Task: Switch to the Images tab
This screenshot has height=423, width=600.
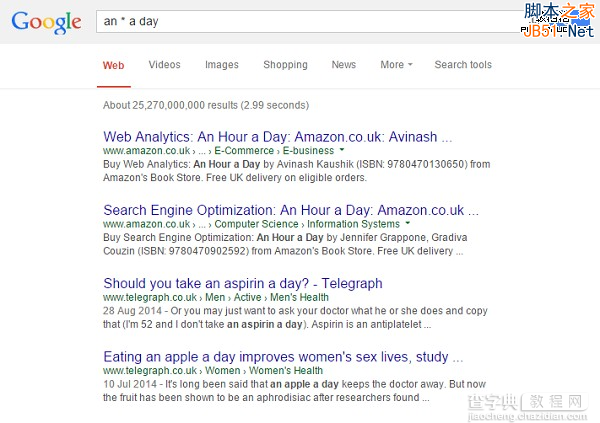Action: point(222,65)
